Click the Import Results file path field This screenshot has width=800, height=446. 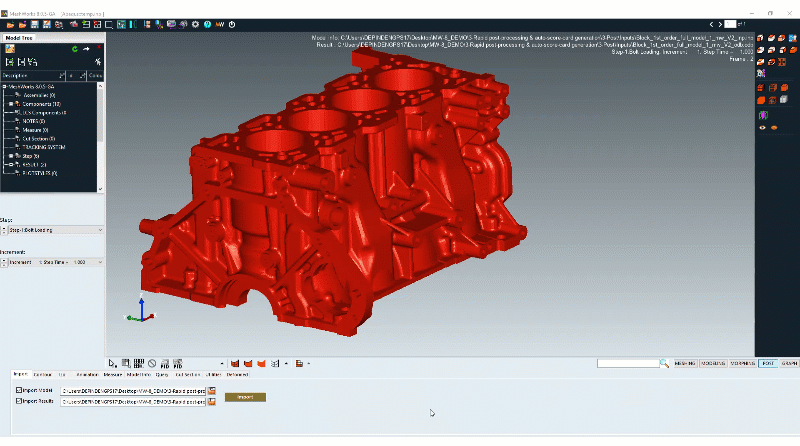[132, 402]
